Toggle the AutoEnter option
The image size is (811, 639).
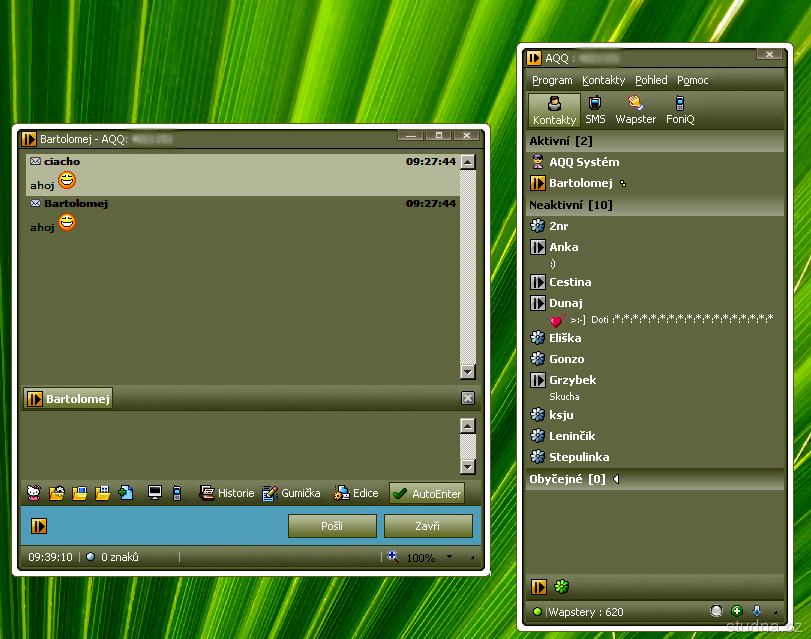pos(427,493)
